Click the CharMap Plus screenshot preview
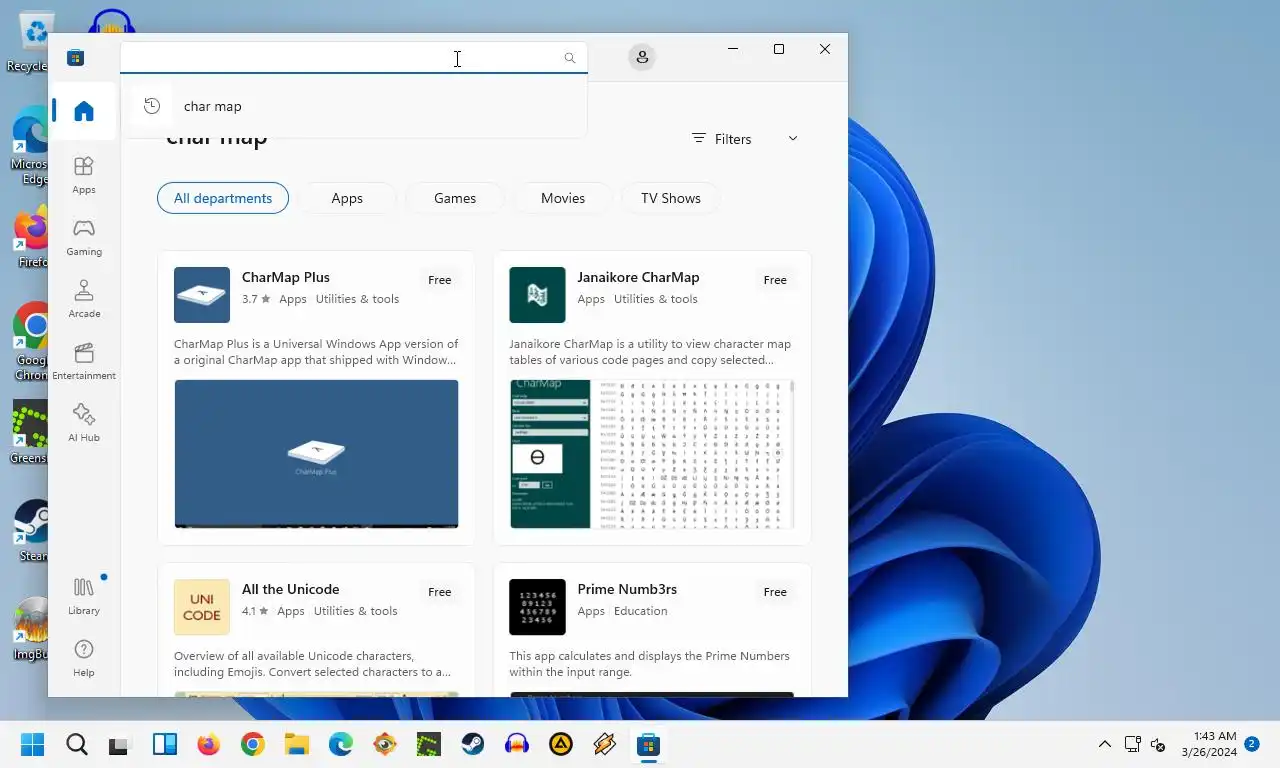 316,454
